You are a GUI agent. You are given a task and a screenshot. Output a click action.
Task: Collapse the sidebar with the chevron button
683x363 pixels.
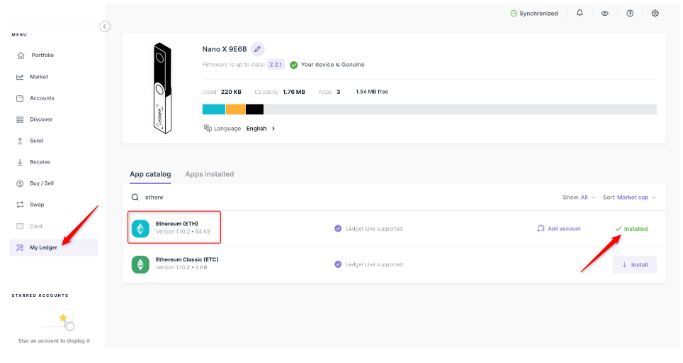pos(105,27)
